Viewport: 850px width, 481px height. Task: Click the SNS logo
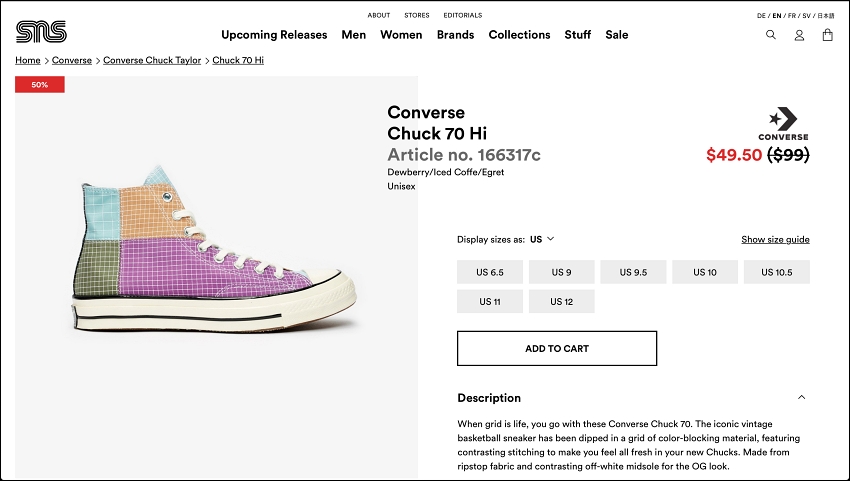pos(41,31)
